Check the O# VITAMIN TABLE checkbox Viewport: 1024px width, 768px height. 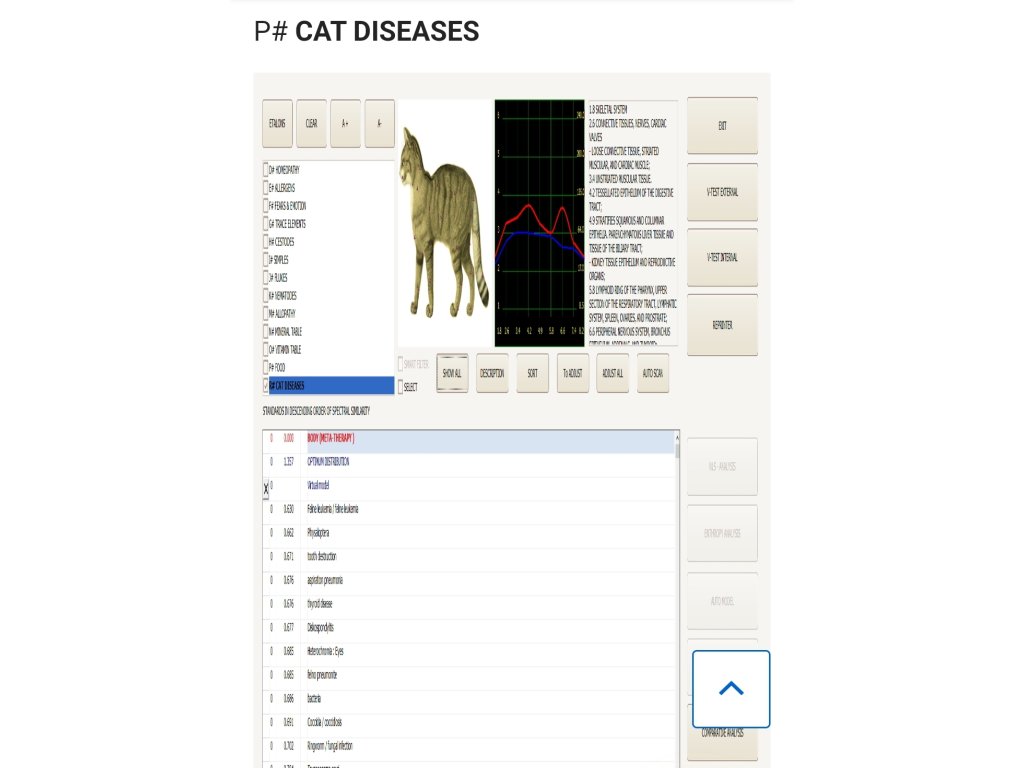266,349
